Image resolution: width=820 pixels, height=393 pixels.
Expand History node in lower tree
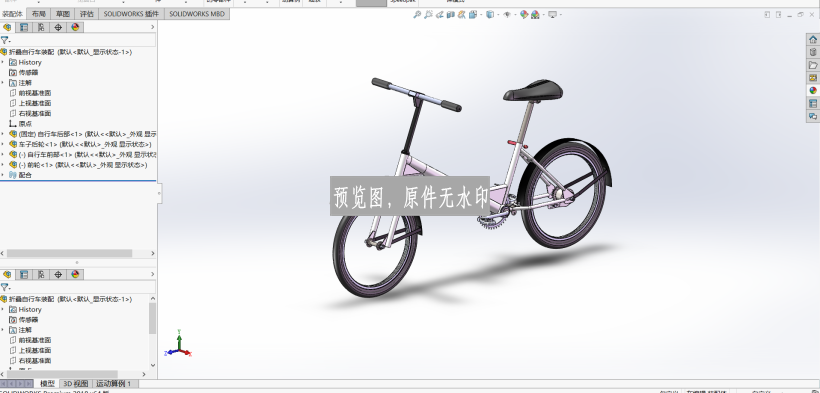(3, 309)
